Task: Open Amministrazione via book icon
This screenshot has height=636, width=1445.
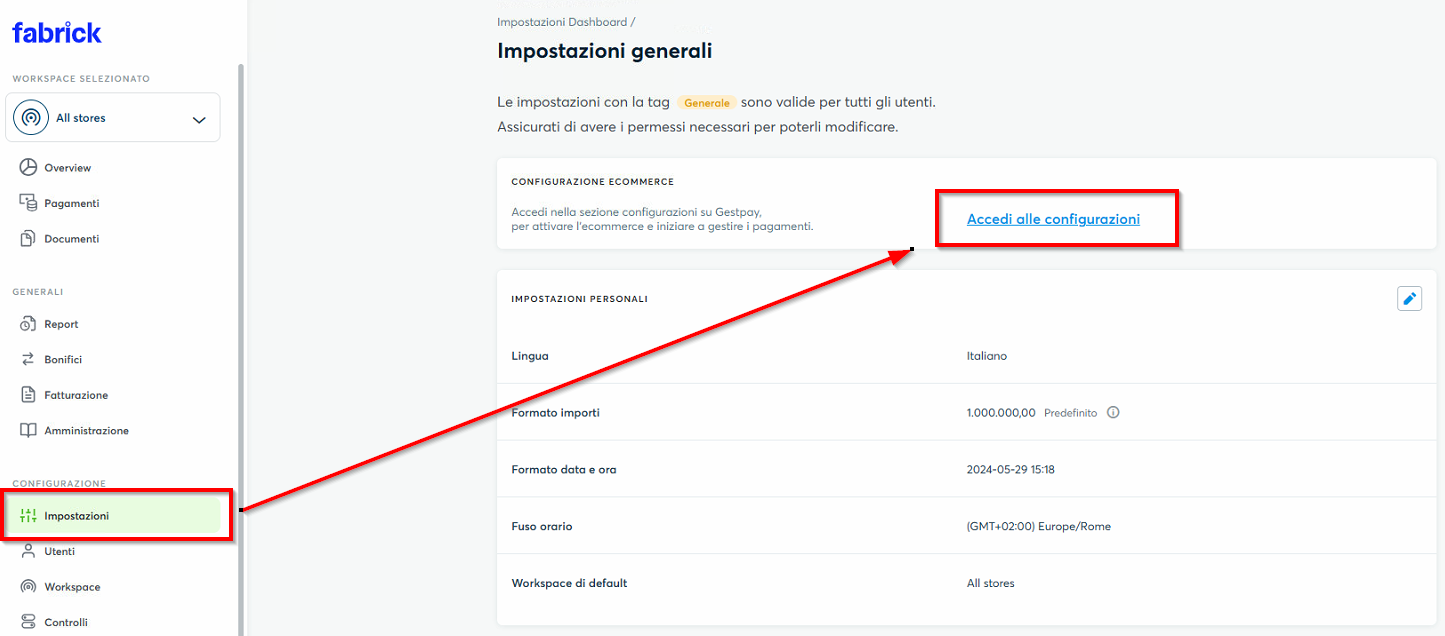Action: click(x=28, y=430)
